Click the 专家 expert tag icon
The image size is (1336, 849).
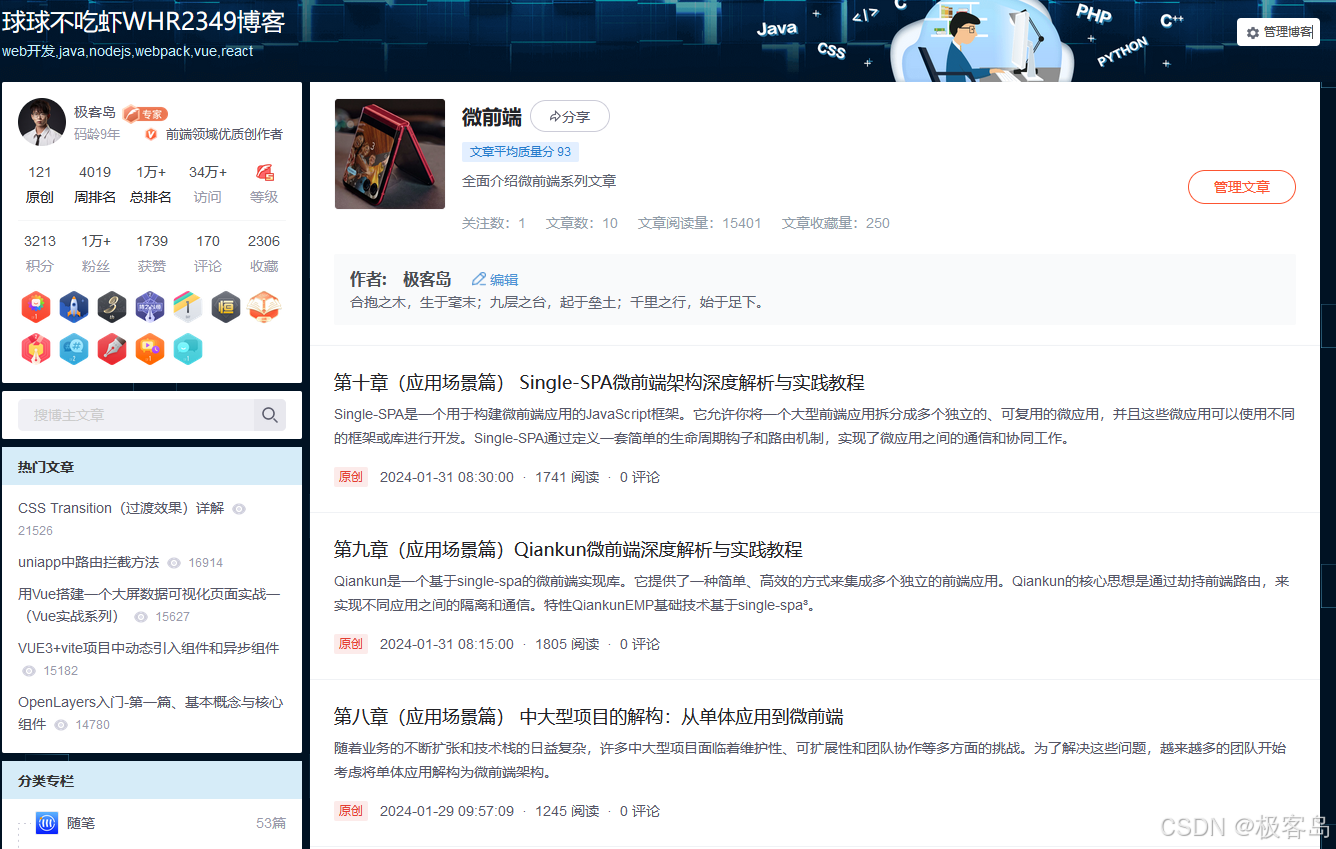145,114
